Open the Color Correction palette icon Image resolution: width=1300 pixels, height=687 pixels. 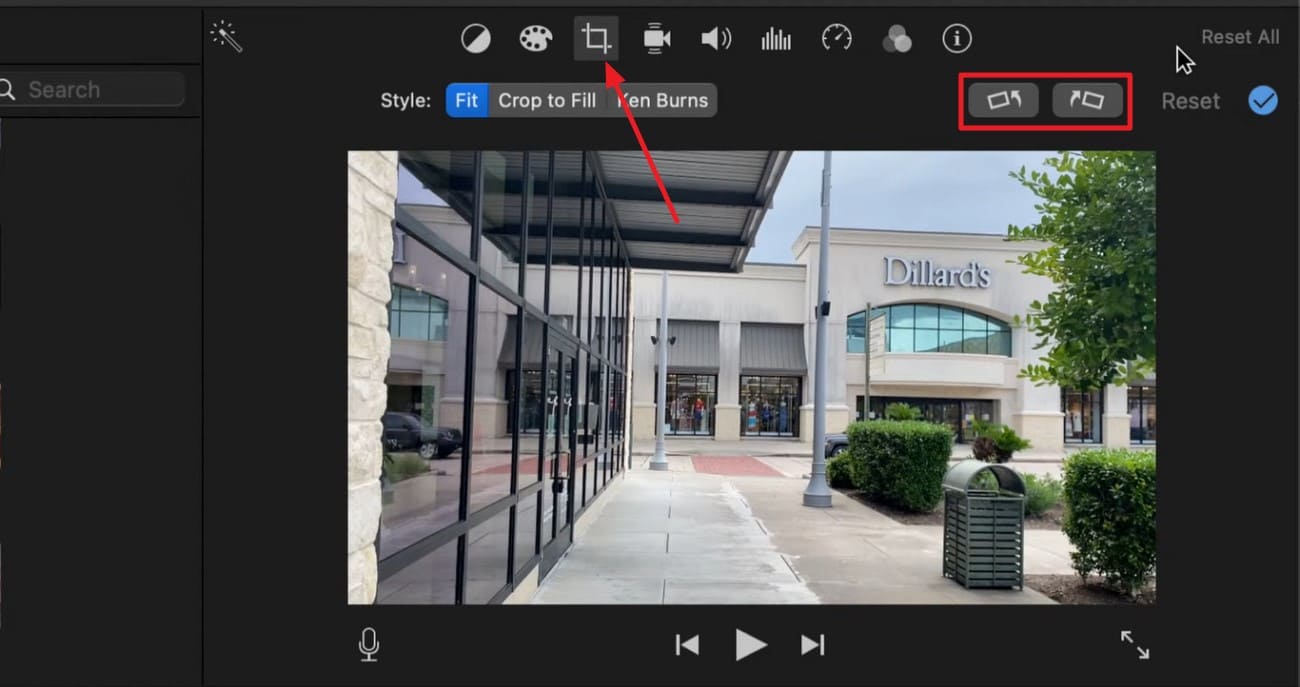pos(536,38)
